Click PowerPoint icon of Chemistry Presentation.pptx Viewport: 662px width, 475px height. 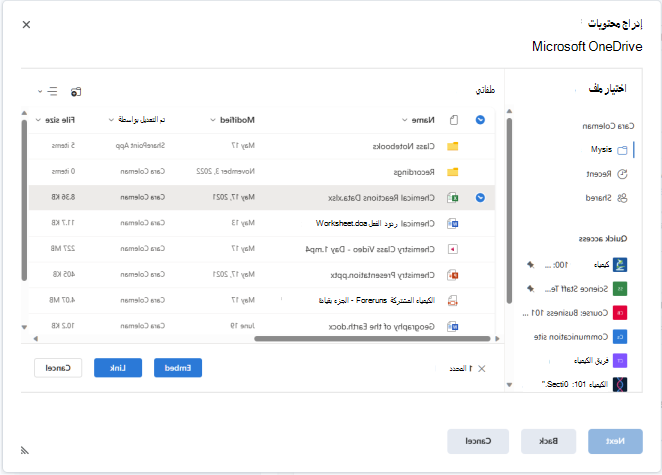click(x=453, y=275)
